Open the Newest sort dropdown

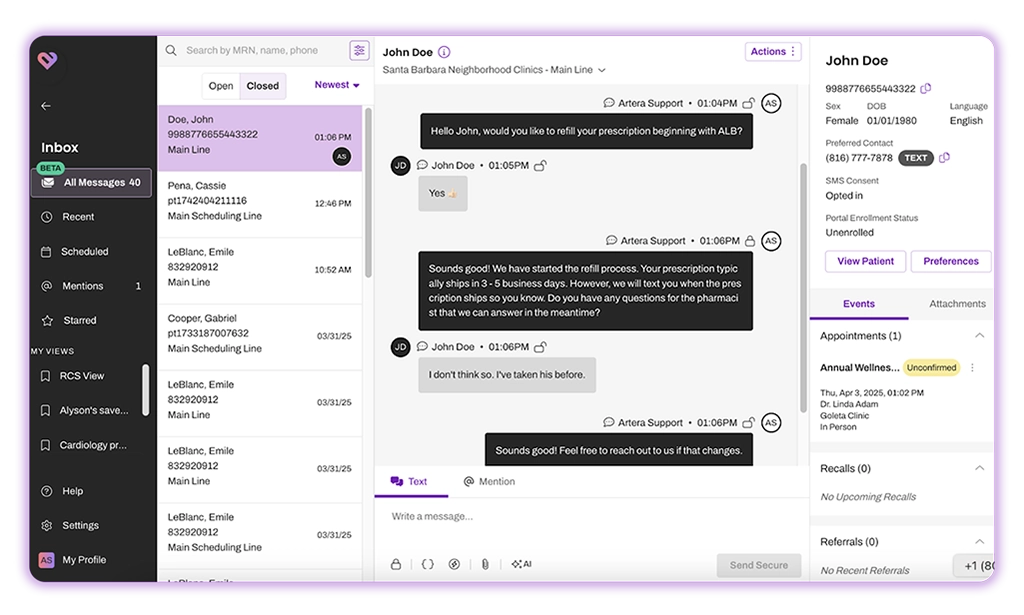(337, 85)
